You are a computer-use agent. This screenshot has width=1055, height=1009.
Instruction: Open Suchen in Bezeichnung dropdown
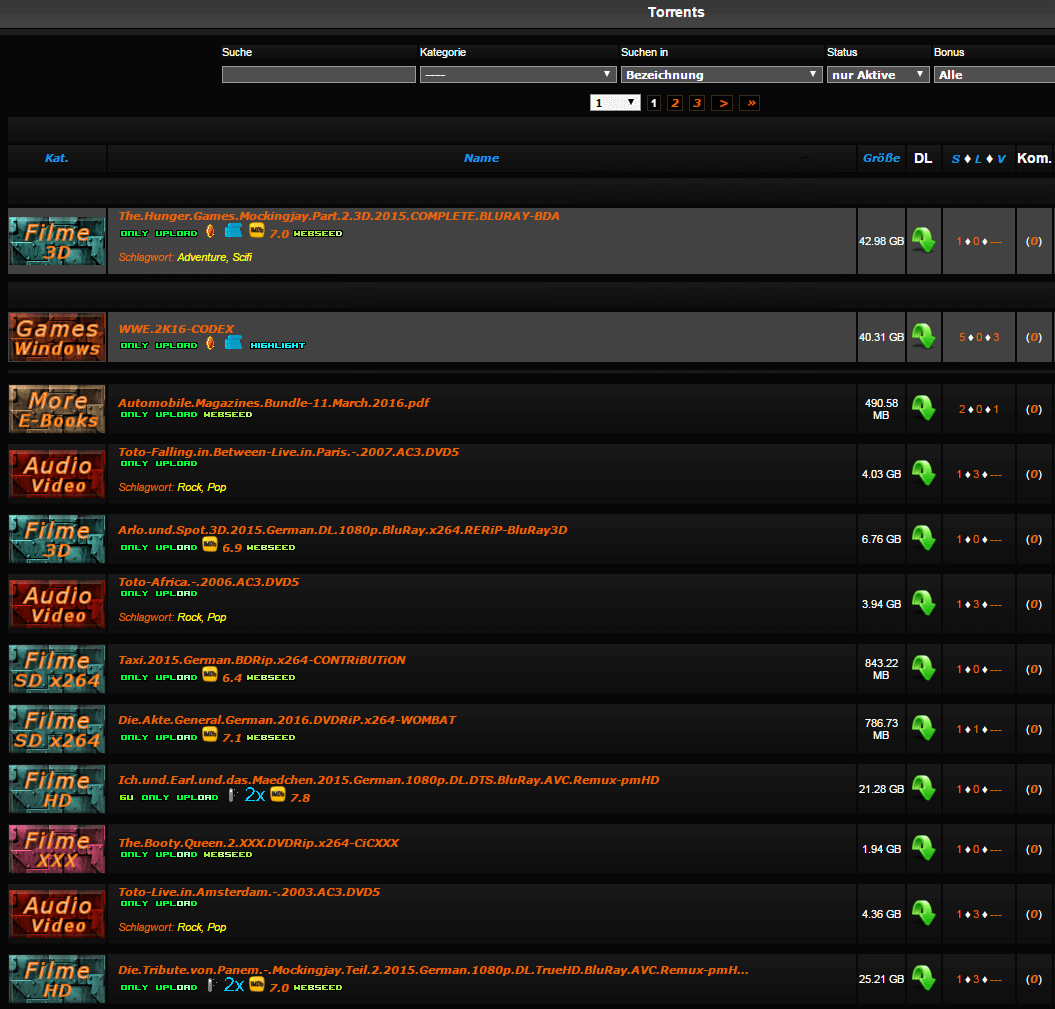pos(721,75)
